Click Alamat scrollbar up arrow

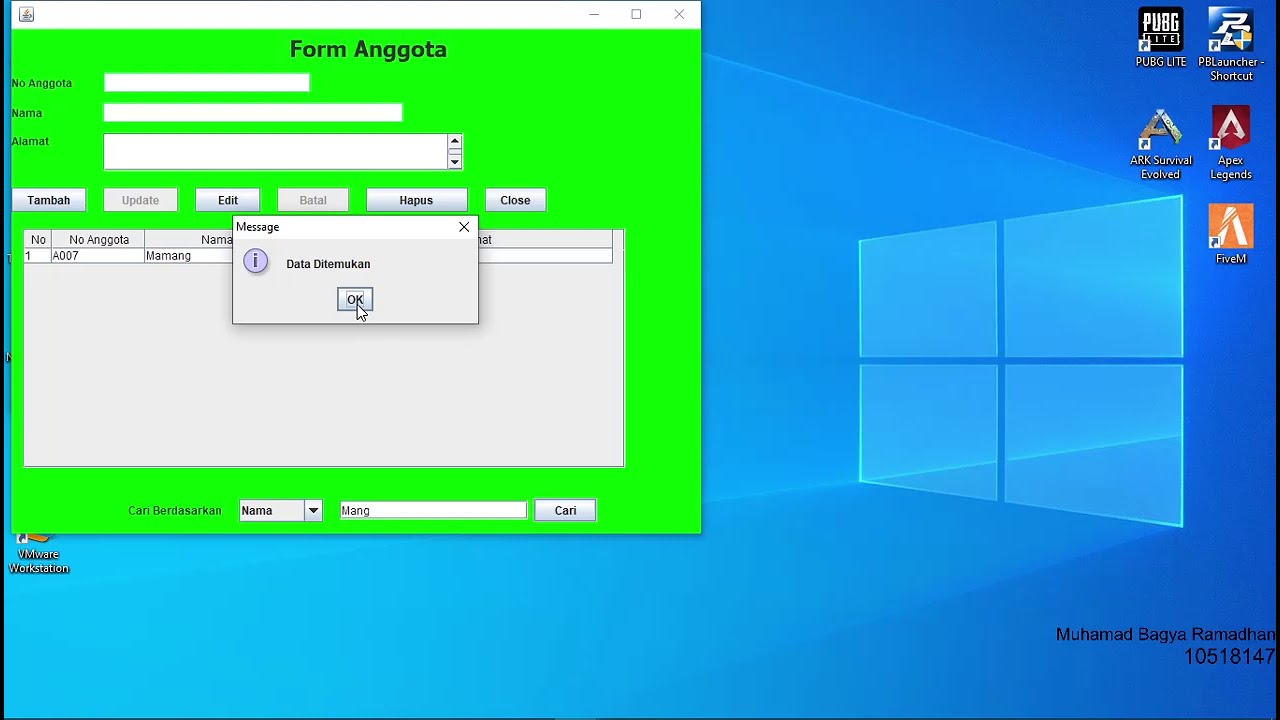click(x=454, y=141)
